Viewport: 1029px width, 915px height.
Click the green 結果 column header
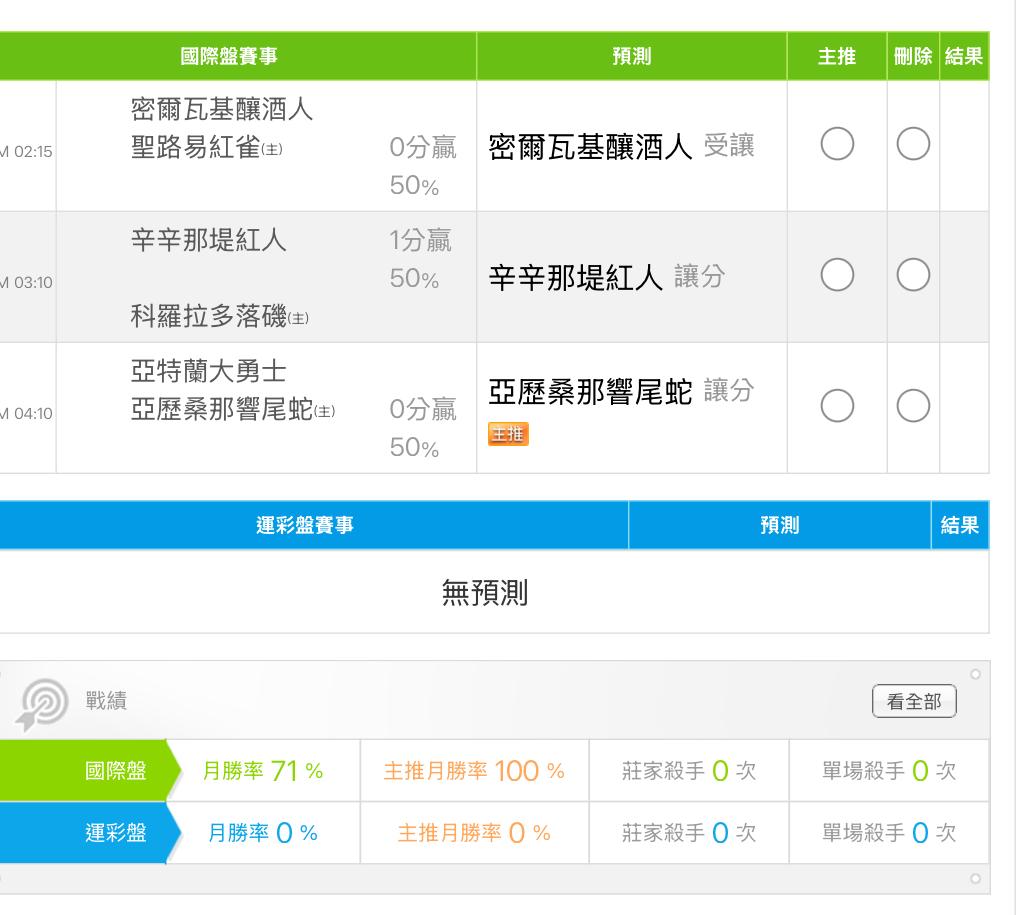pyautogui.click(x=964, y=56)
